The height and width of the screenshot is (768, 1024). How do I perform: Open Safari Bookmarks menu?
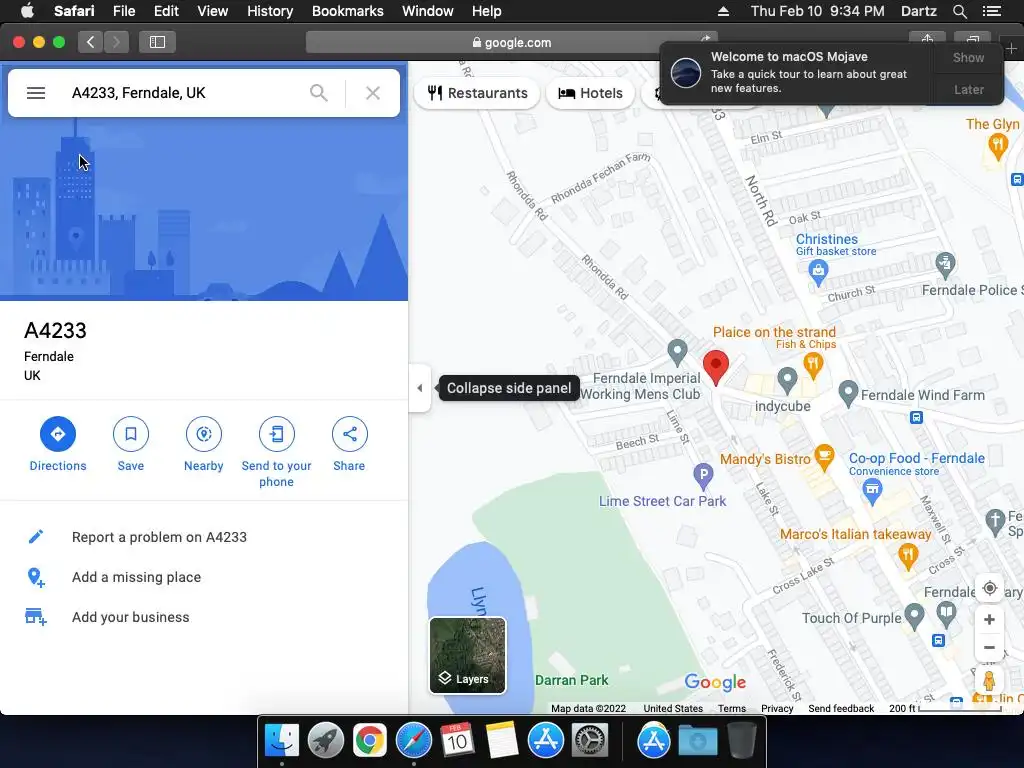coord(347,11)
